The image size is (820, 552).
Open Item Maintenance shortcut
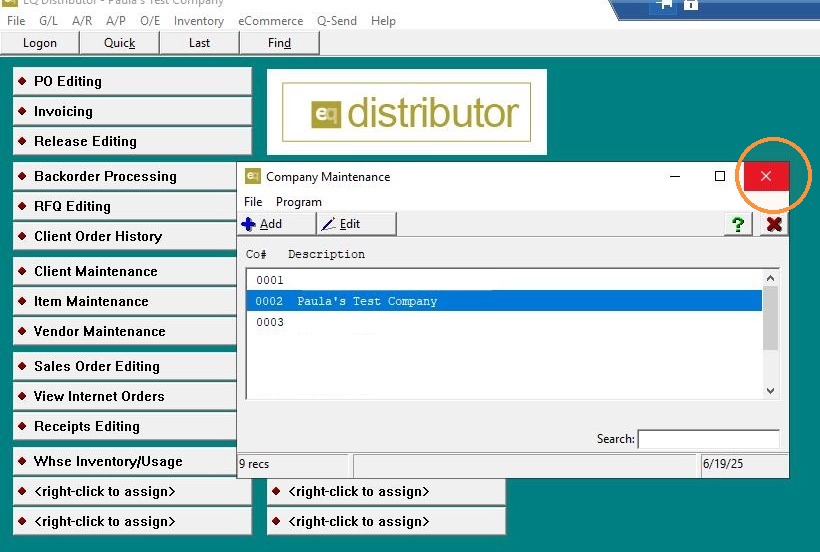tap(124, 301)
